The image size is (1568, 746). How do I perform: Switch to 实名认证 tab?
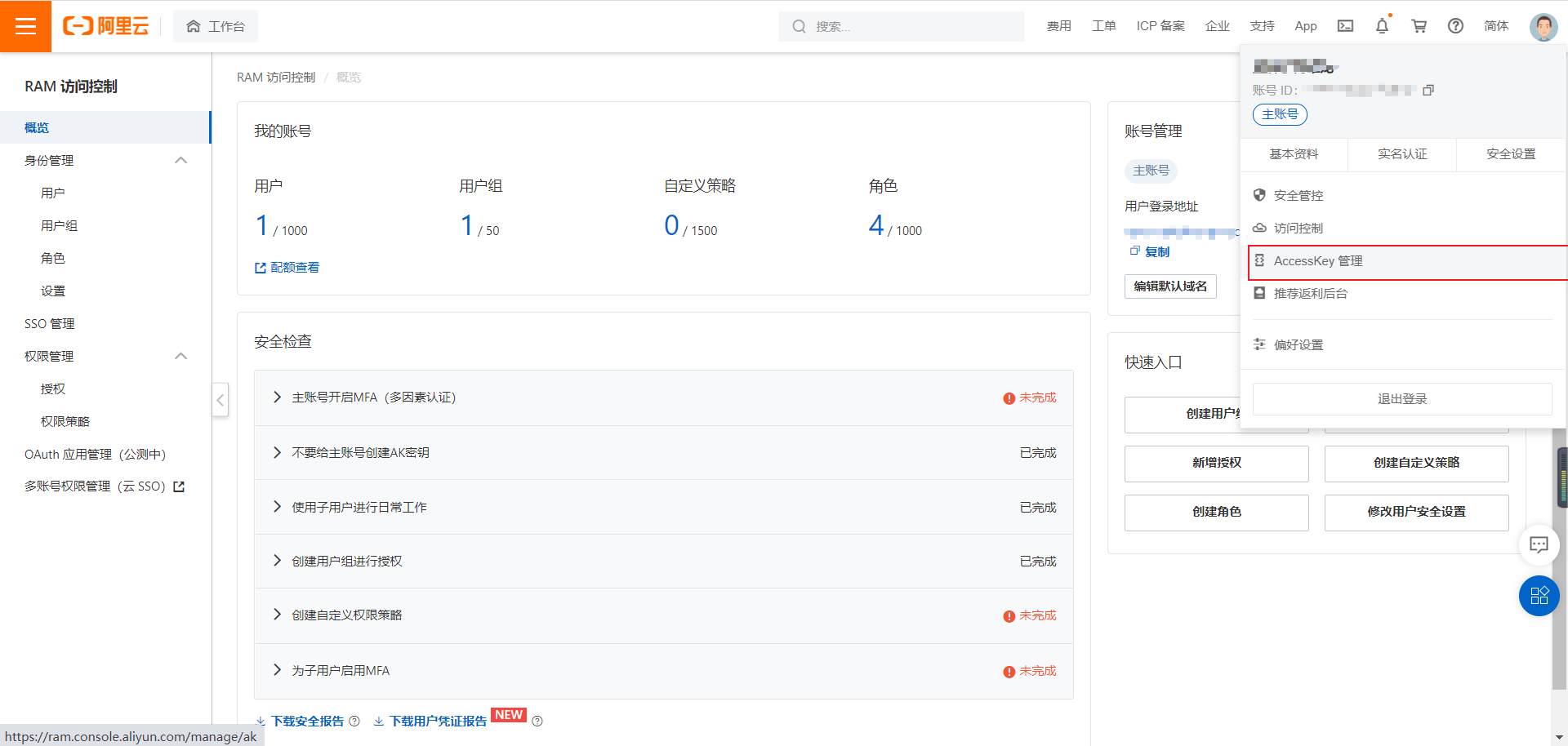tap(1402, 154)
